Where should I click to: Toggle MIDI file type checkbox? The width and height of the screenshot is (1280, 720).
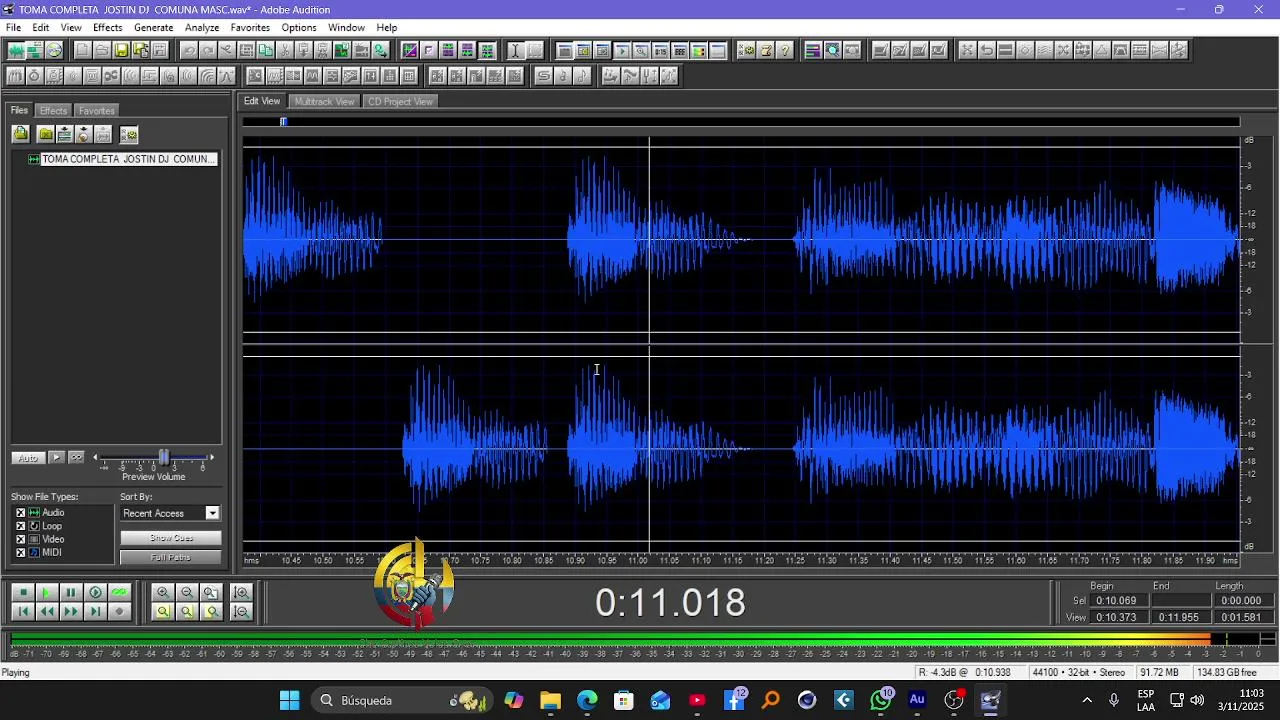pos(20,552)
